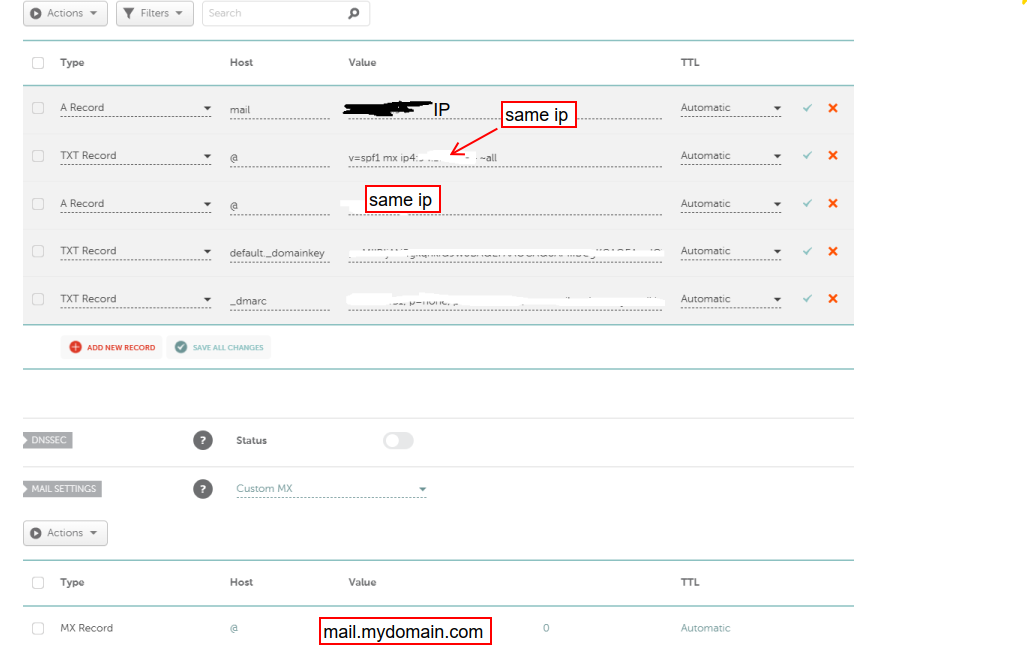Remove the default._domainkey record using red X
Viewport: 1027px width, 649px height.
pyautogui.click(x=833, y=251)
